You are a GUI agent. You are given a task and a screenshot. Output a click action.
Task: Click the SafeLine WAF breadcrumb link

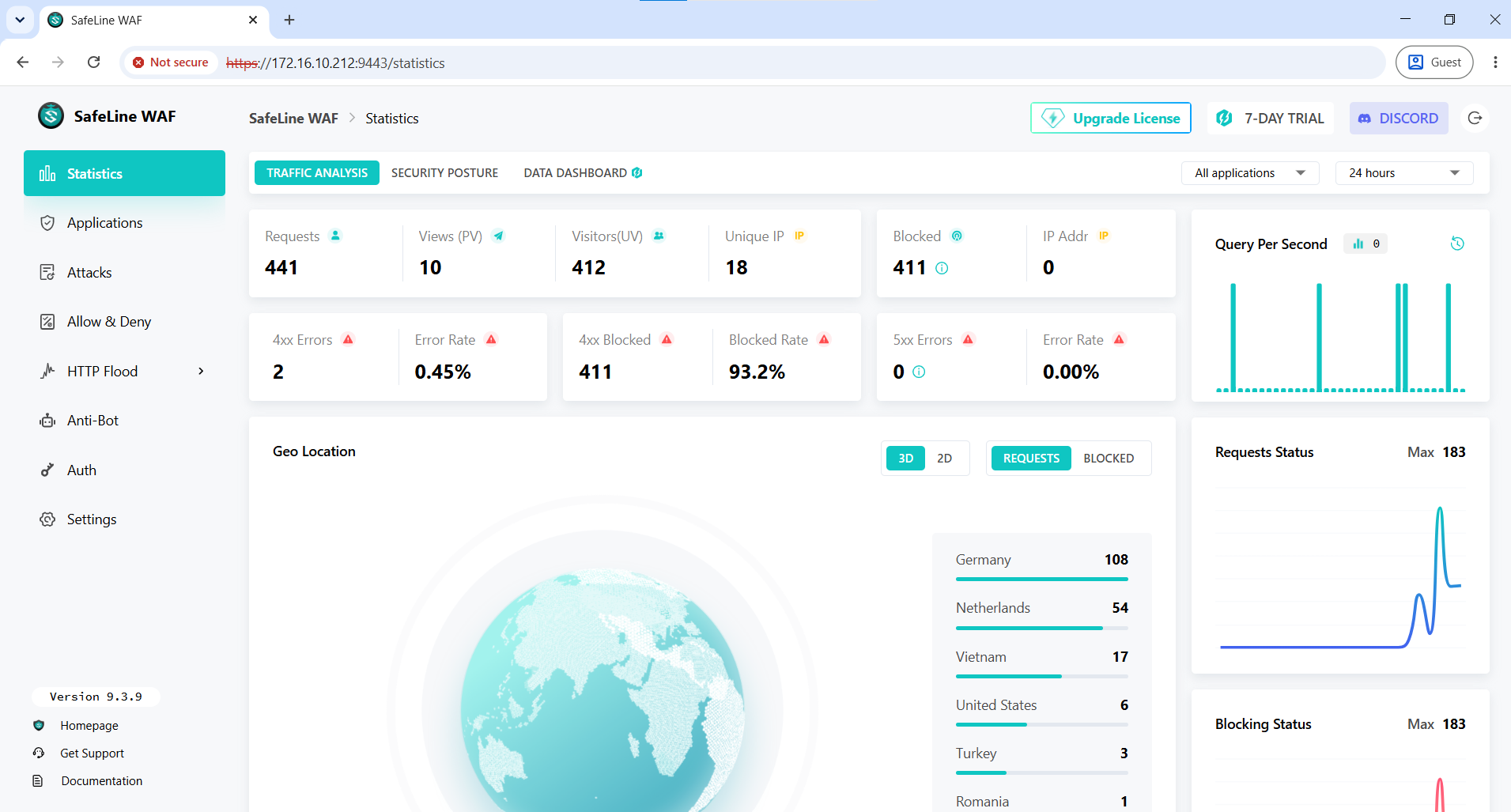(293, 119)
